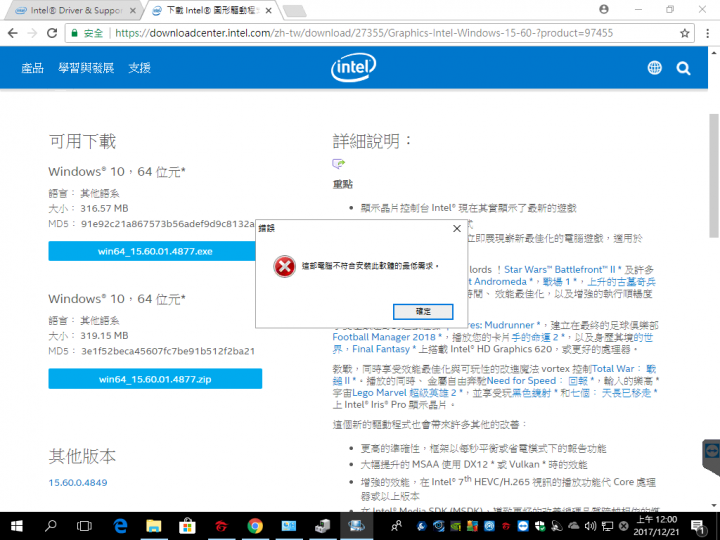Open File Explorer from the taskbar
Screen dimensions: 720x540
[154, 526]
